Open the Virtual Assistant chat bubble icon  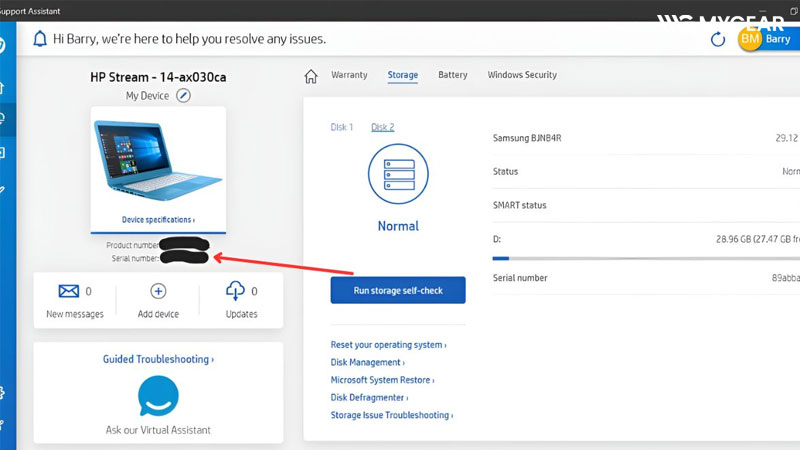tap(158, 397)
